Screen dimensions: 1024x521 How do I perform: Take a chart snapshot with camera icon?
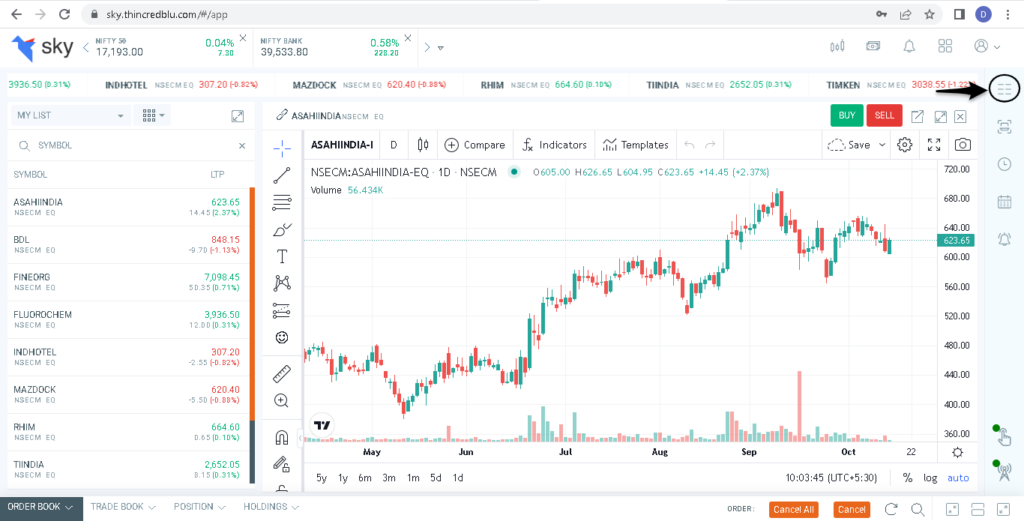pos(963,145)
